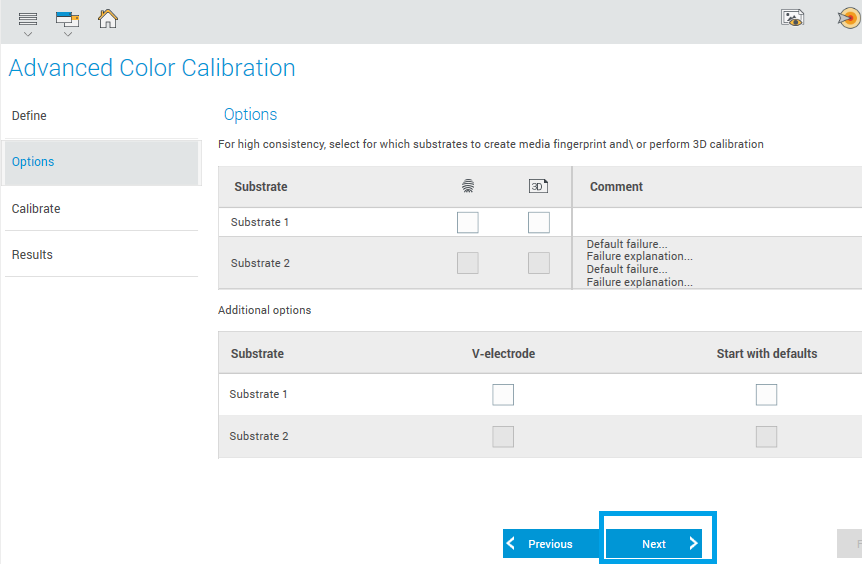
Task: Click the Next button
Action: click(654, 544)
